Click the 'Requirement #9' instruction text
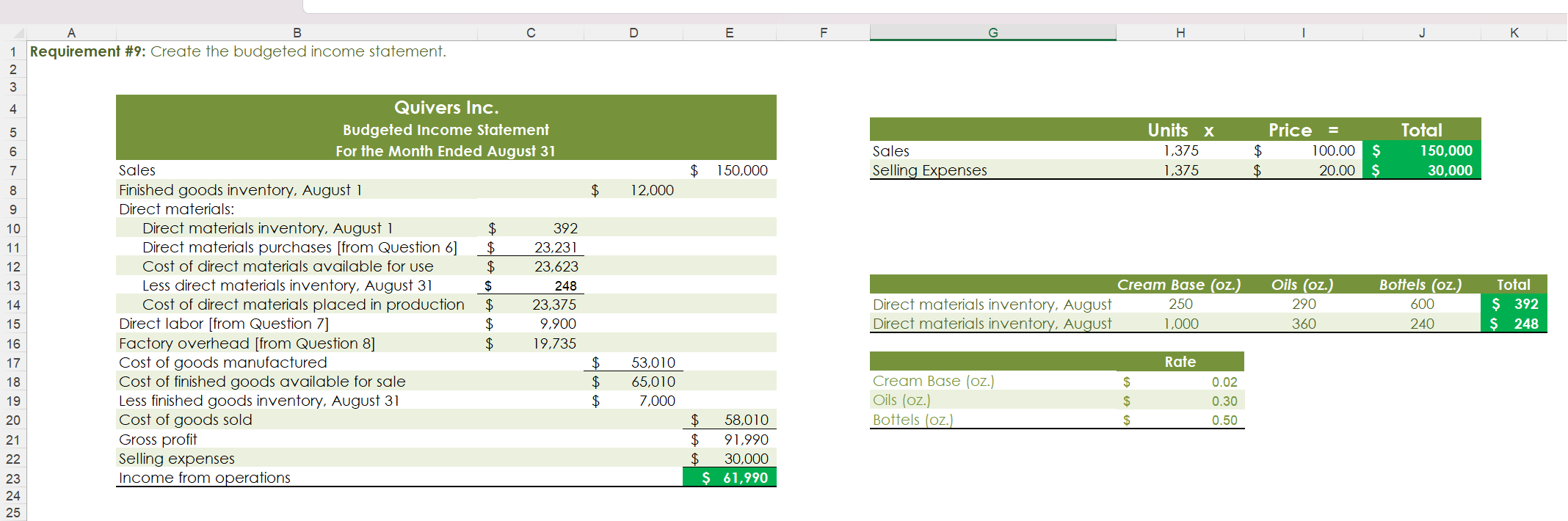The image size is (1568, 521). [x=238, y=51]
